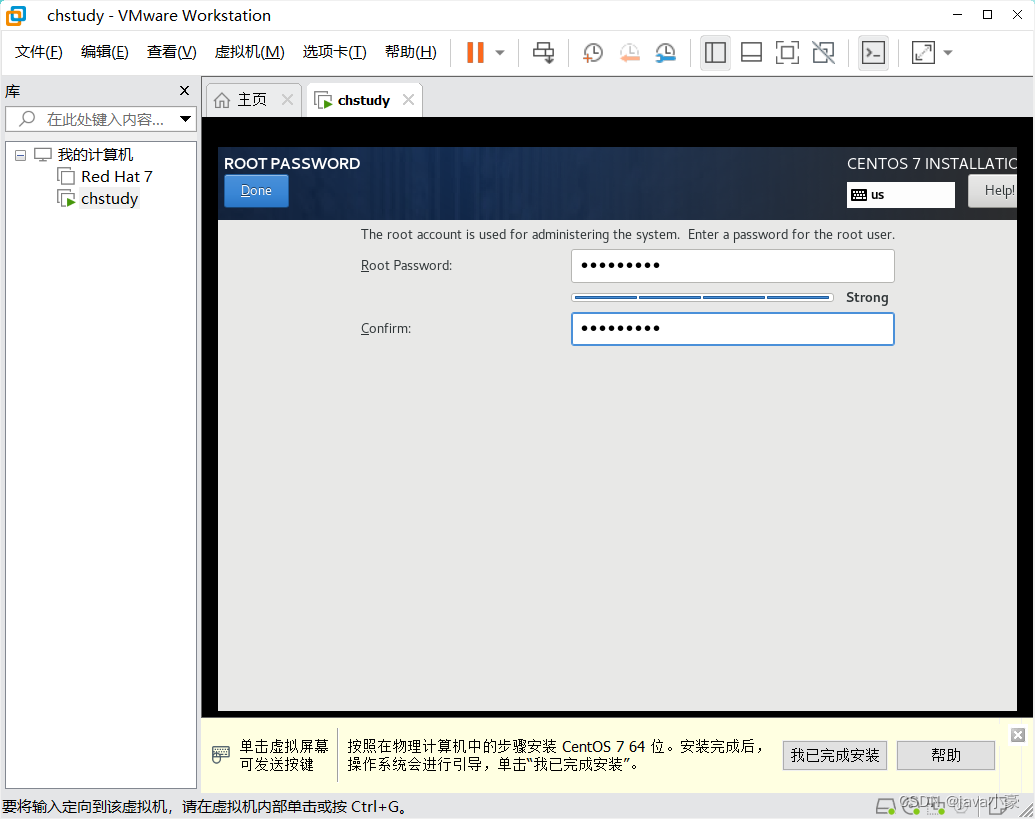Close the 主页 tab
This screenshot has width=1035, height=819.
tap(287, 100)
